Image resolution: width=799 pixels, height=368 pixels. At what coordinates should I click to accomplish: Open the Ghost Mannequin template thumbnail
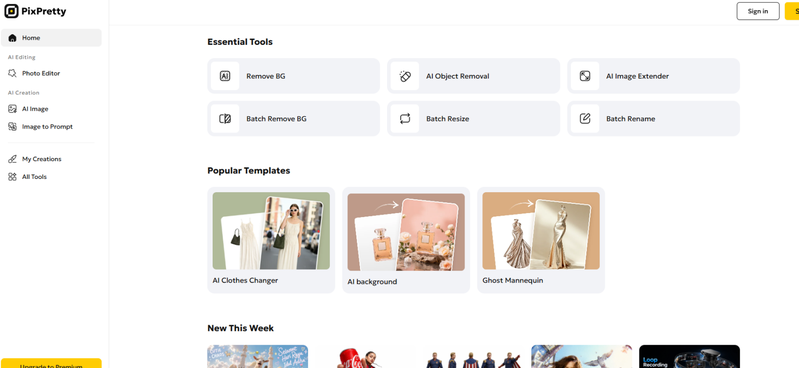(x=541, y=231)
